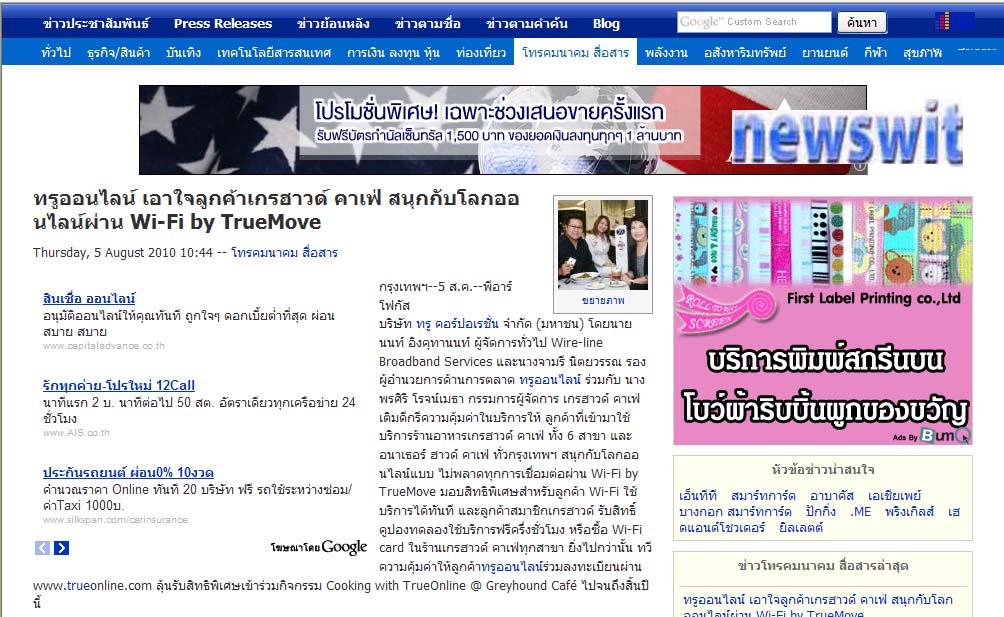This screenshot has width=1004, height=617.
Task: Open ข่าวตามชื่อ menu item
Action: [x=428, y=24]
